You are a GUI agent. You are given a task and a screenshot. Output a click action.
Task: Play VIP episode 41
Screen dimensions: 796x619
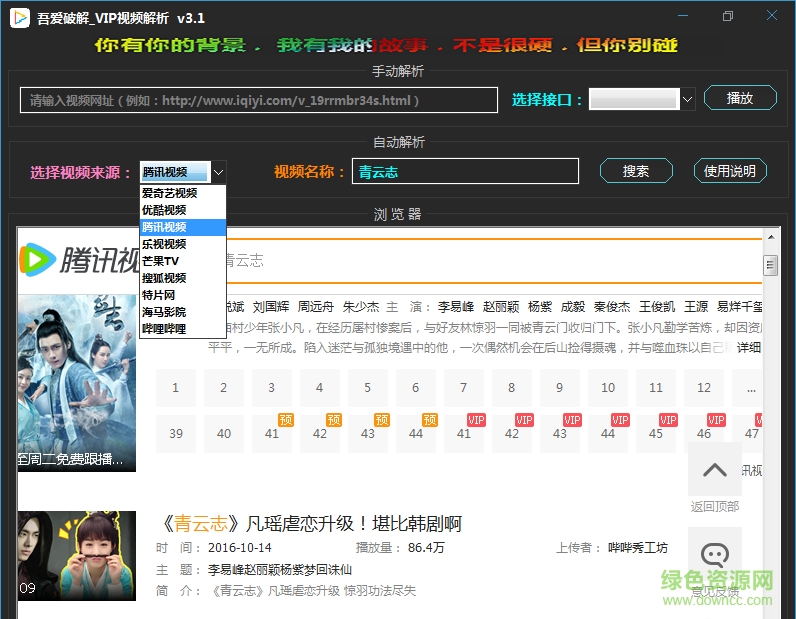(x=463, y=434)
